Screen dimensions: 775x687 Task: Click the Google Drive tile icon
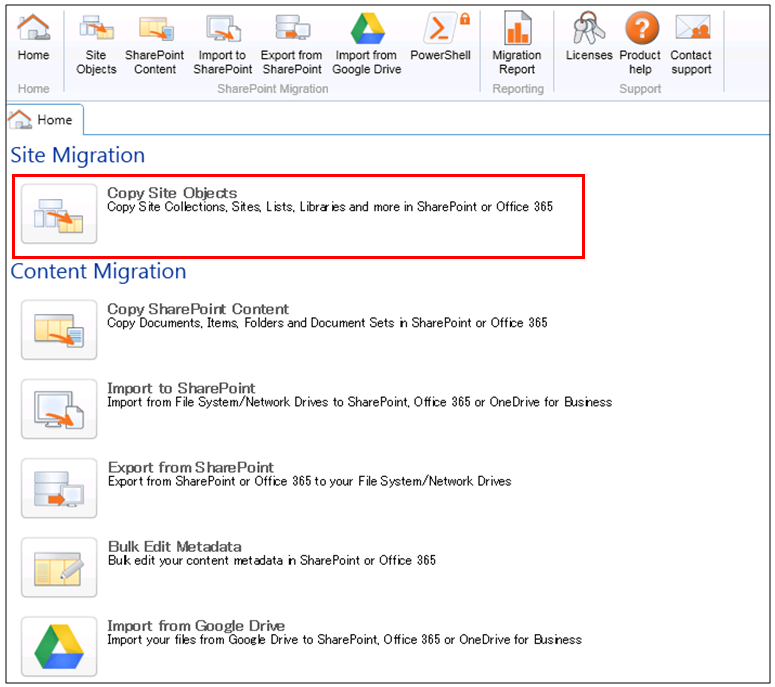click(x=59, y=646)
